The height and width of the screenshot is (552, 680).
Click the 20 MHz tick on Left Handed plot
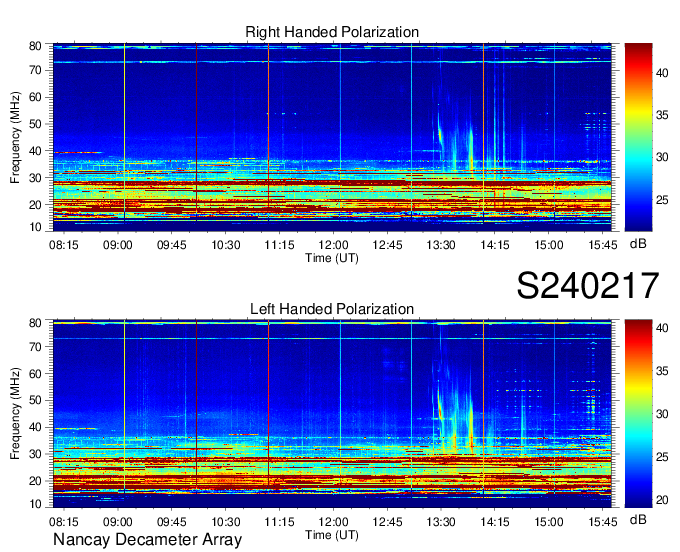pyautogui.click(x=35, y=481)
